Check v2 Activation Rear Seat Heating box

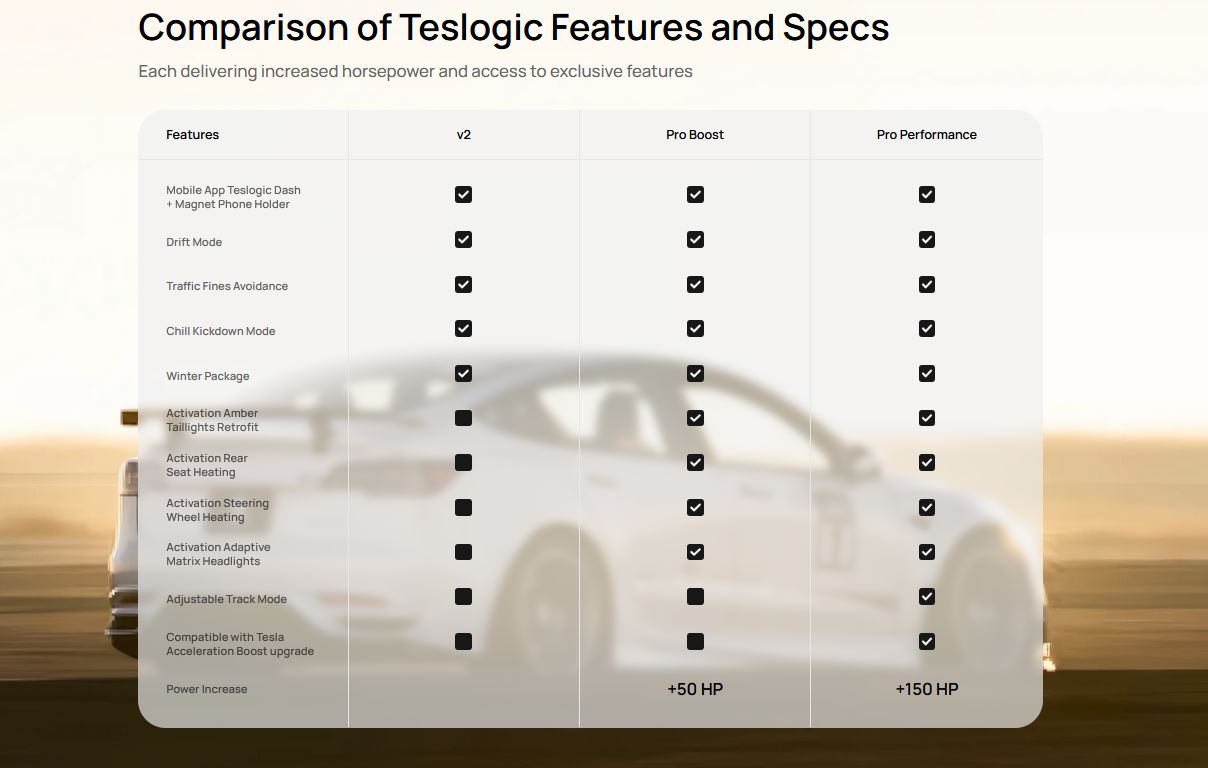[463, 463]
